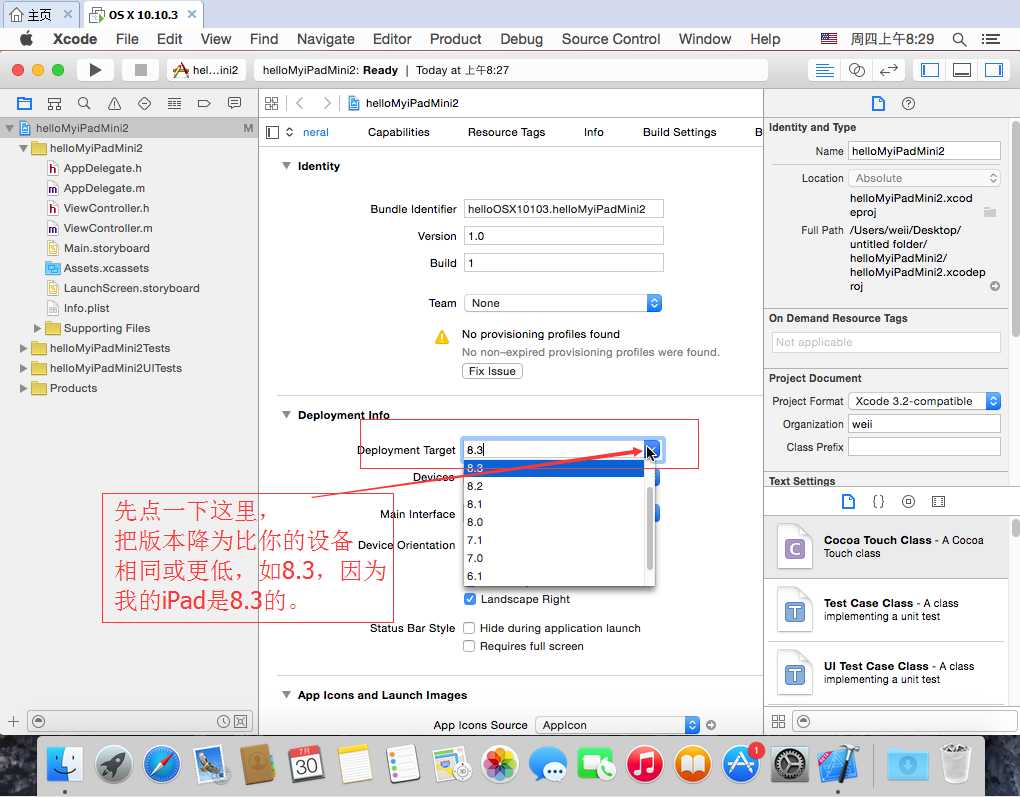
Task: Show the File Template library
Action: pos(848,502)
